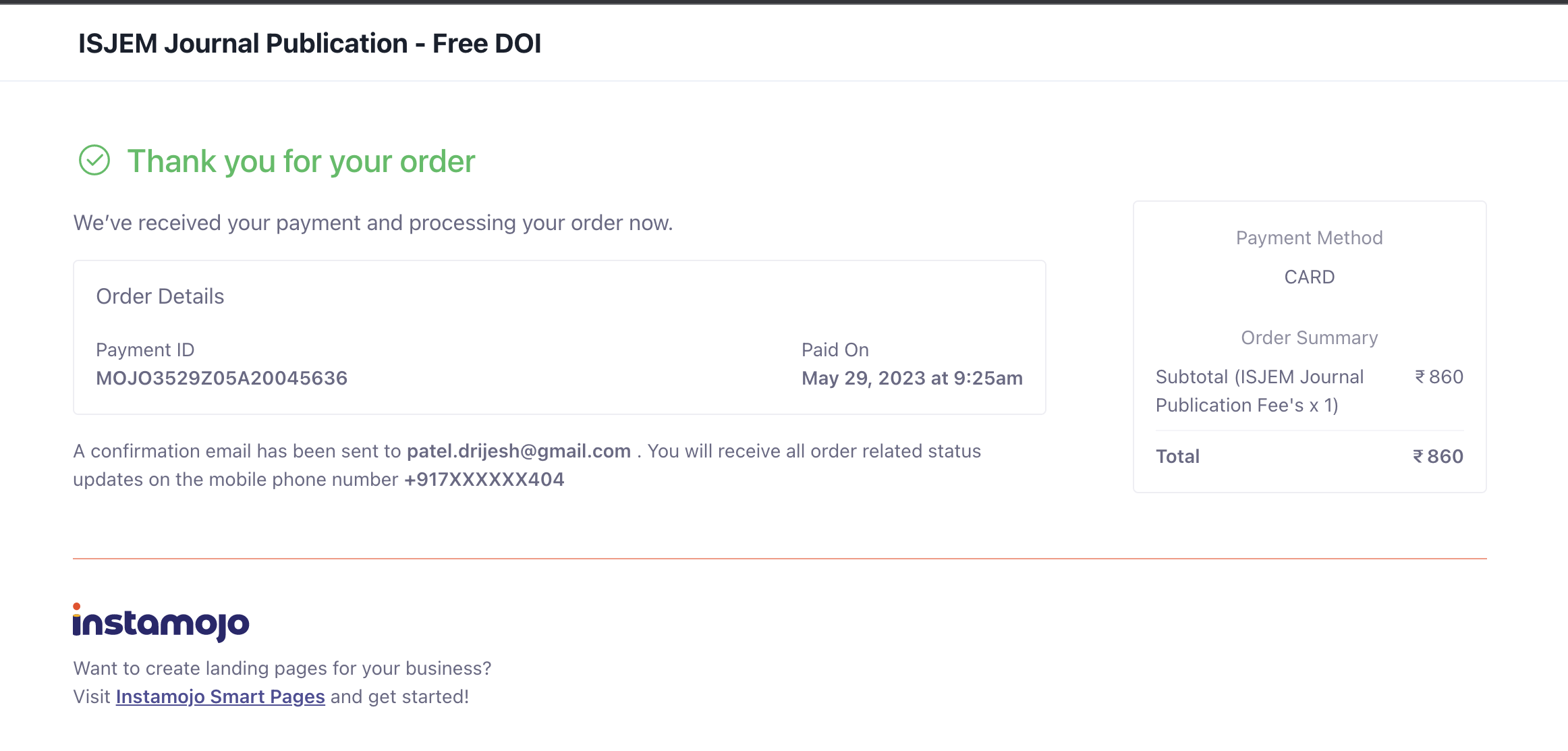This screenshot has height=751, width=1568.
Task: Click the bold Total amount ₹860
Action: click(x=1438, y=456)
